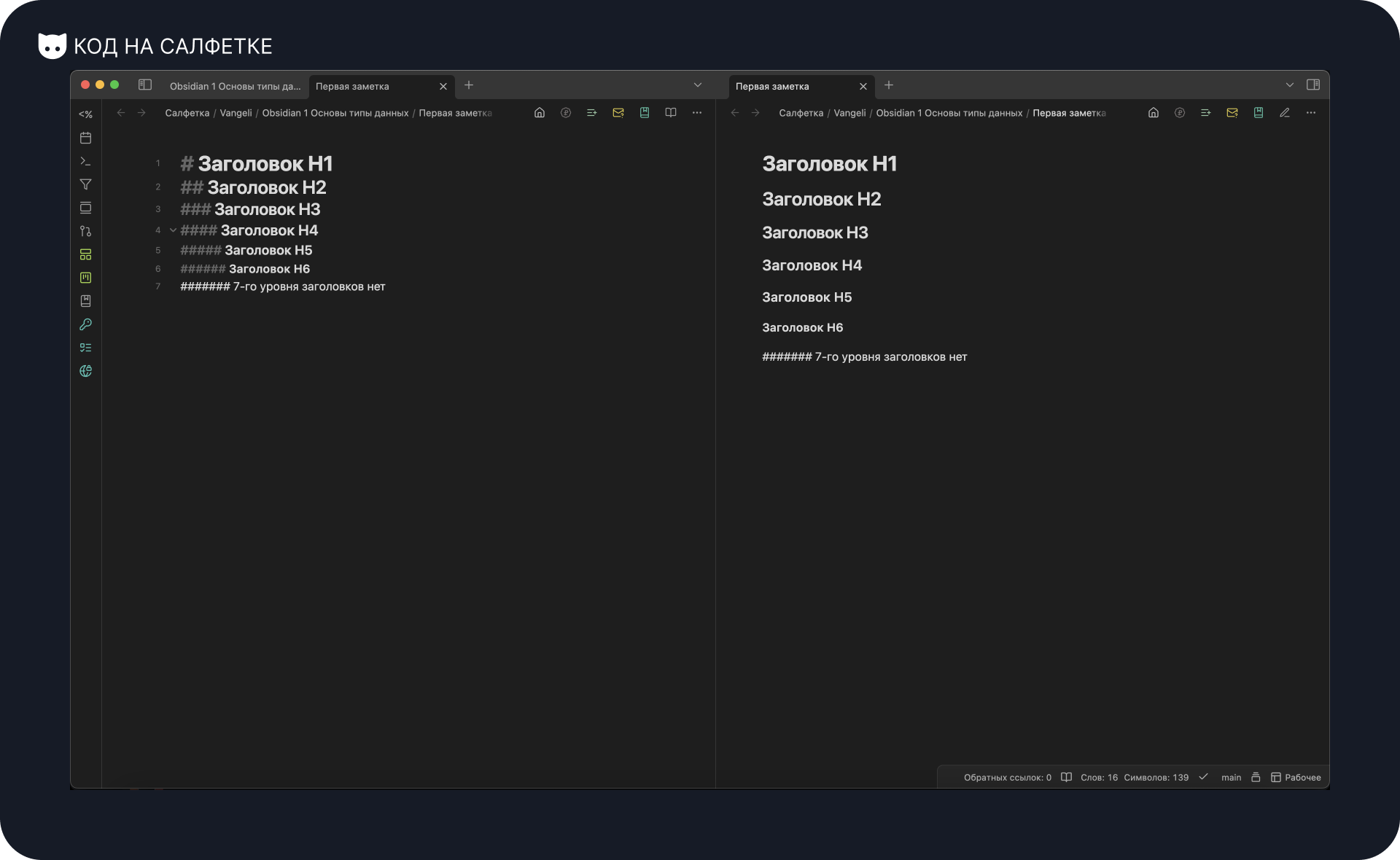Open the Templater ribbon icon
Viewport: 1400px width, 860px height.
point(85,114)
